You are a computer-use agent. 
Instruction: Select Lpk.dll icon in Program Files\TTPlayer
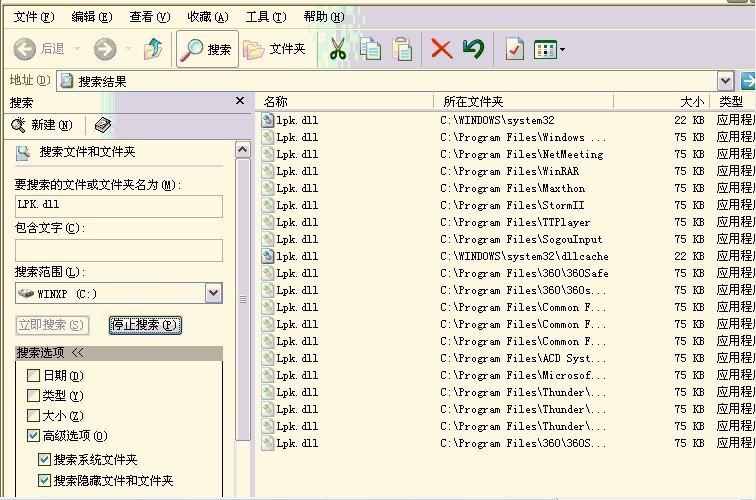point(268,222)
